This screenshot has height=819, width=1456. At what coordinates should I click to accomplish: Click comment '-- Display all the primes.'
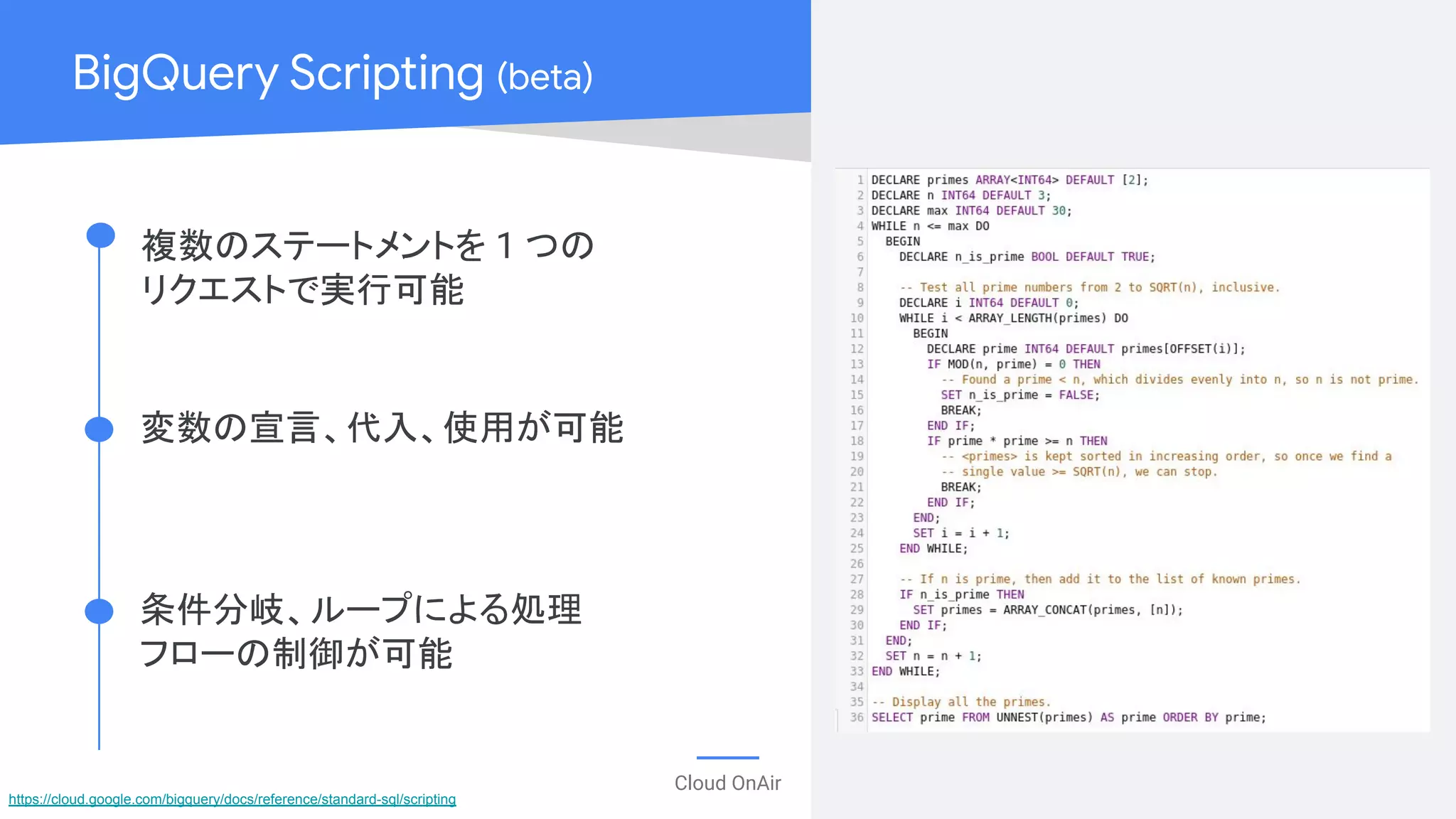click(961, 702)
